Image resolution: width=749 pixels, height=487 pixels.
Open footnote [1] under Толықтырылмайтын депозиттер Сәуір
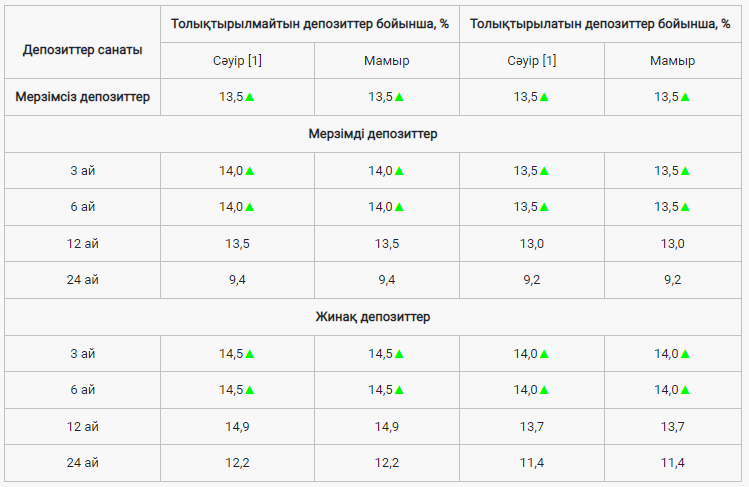point(255,61)
